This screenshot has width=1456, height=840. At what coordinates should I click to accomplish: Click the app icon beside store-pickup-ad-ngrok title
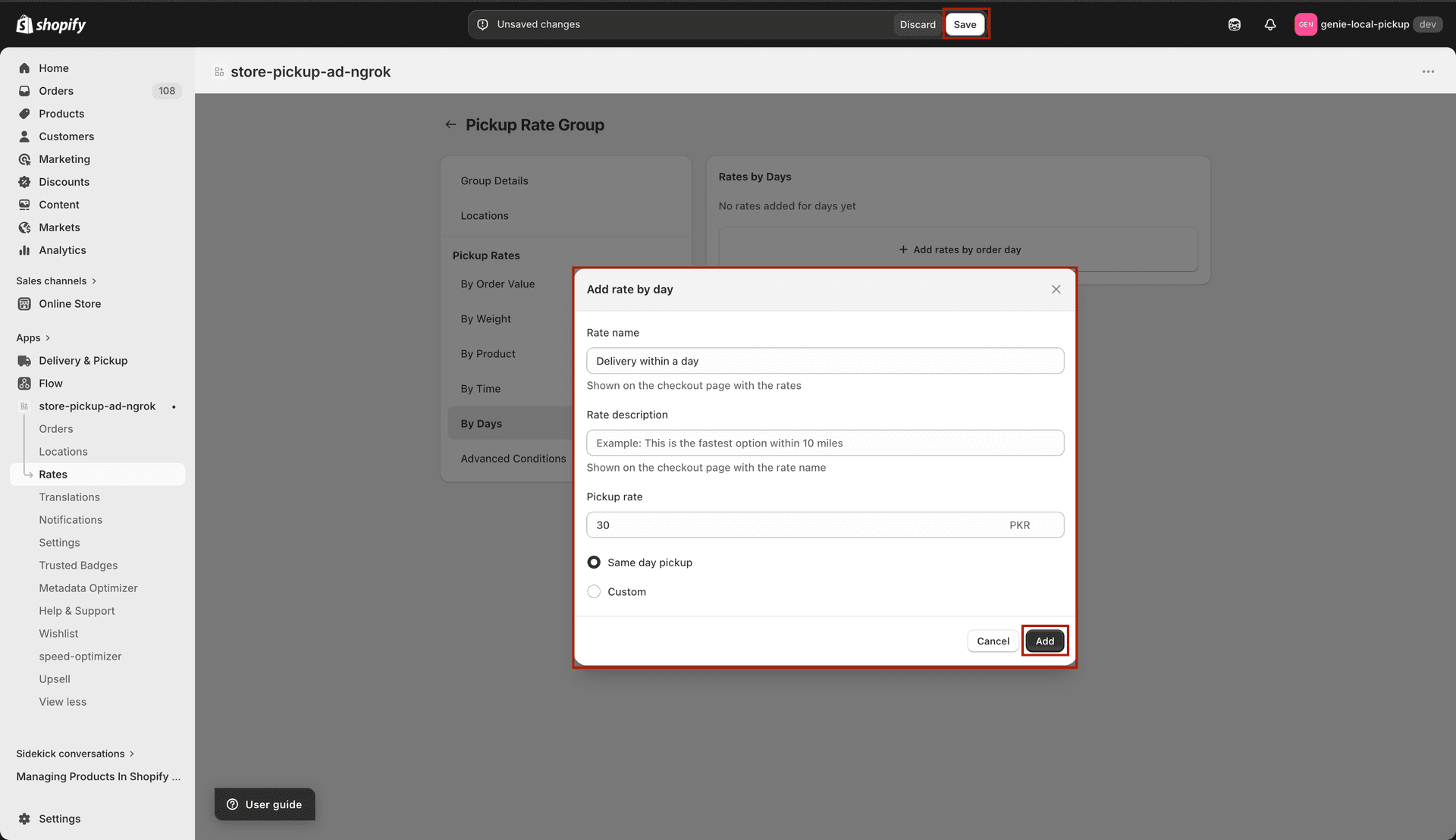click(219, 72)
